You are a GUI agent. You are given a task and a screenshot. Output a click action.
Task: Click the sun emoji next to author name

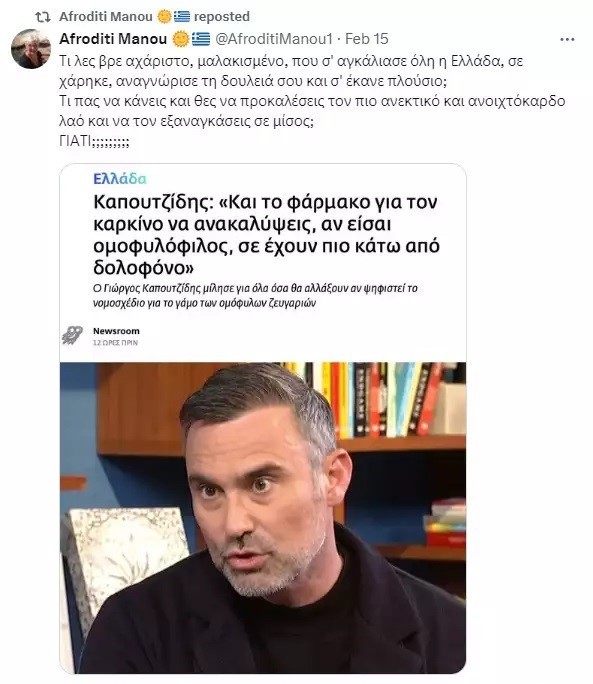(181, 39)
